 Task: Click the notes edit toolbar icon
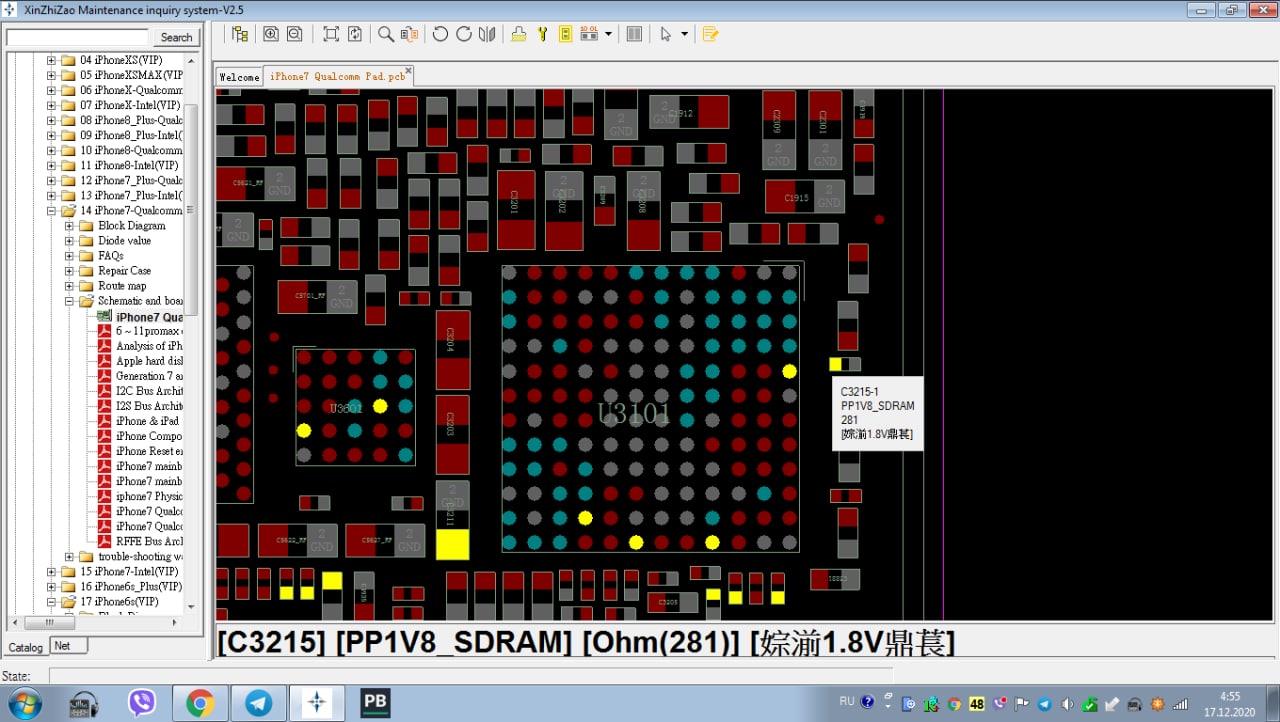pos(710,34)
